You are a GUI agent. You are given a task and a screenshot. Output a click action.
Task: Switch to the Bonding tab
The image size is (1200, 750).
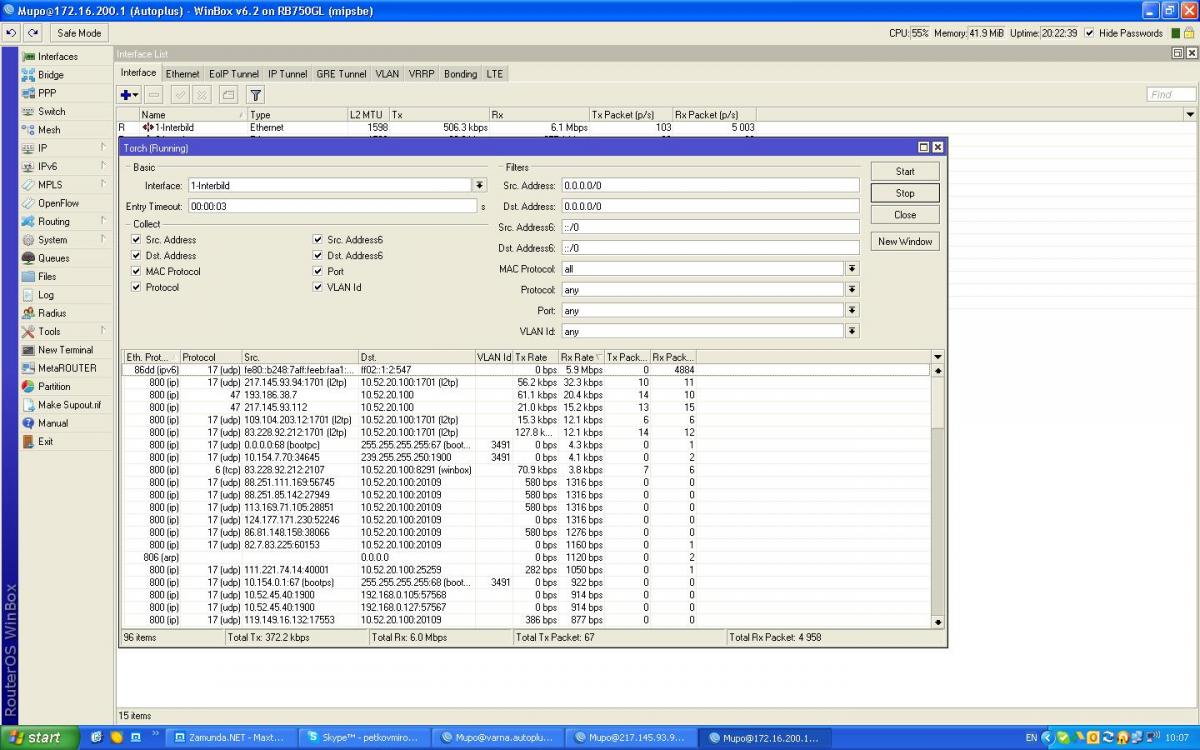460,74
